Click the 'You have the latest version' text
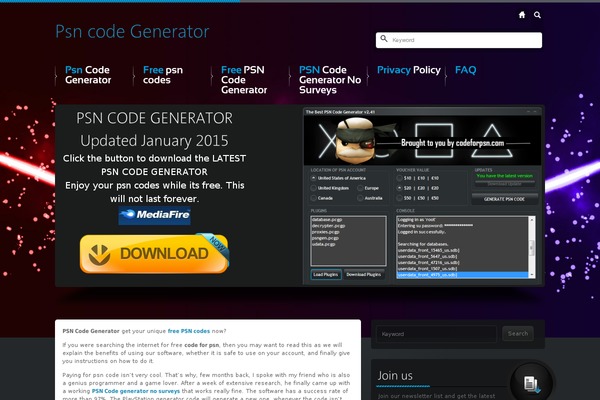Viewport: 600px width, 400px height. [504, 176]
